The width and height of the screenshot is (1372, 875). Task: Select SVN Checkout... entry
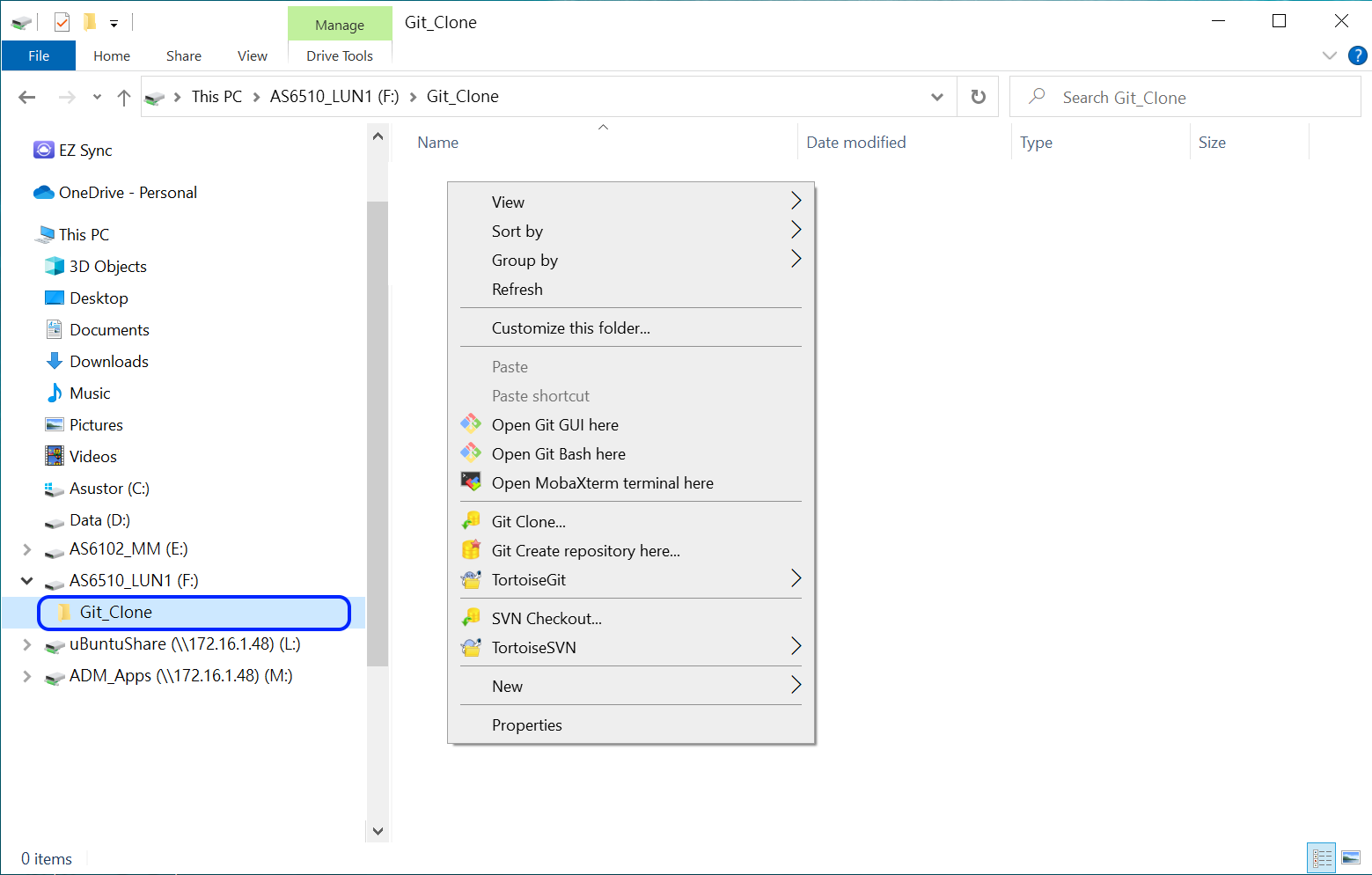(631, 618)
